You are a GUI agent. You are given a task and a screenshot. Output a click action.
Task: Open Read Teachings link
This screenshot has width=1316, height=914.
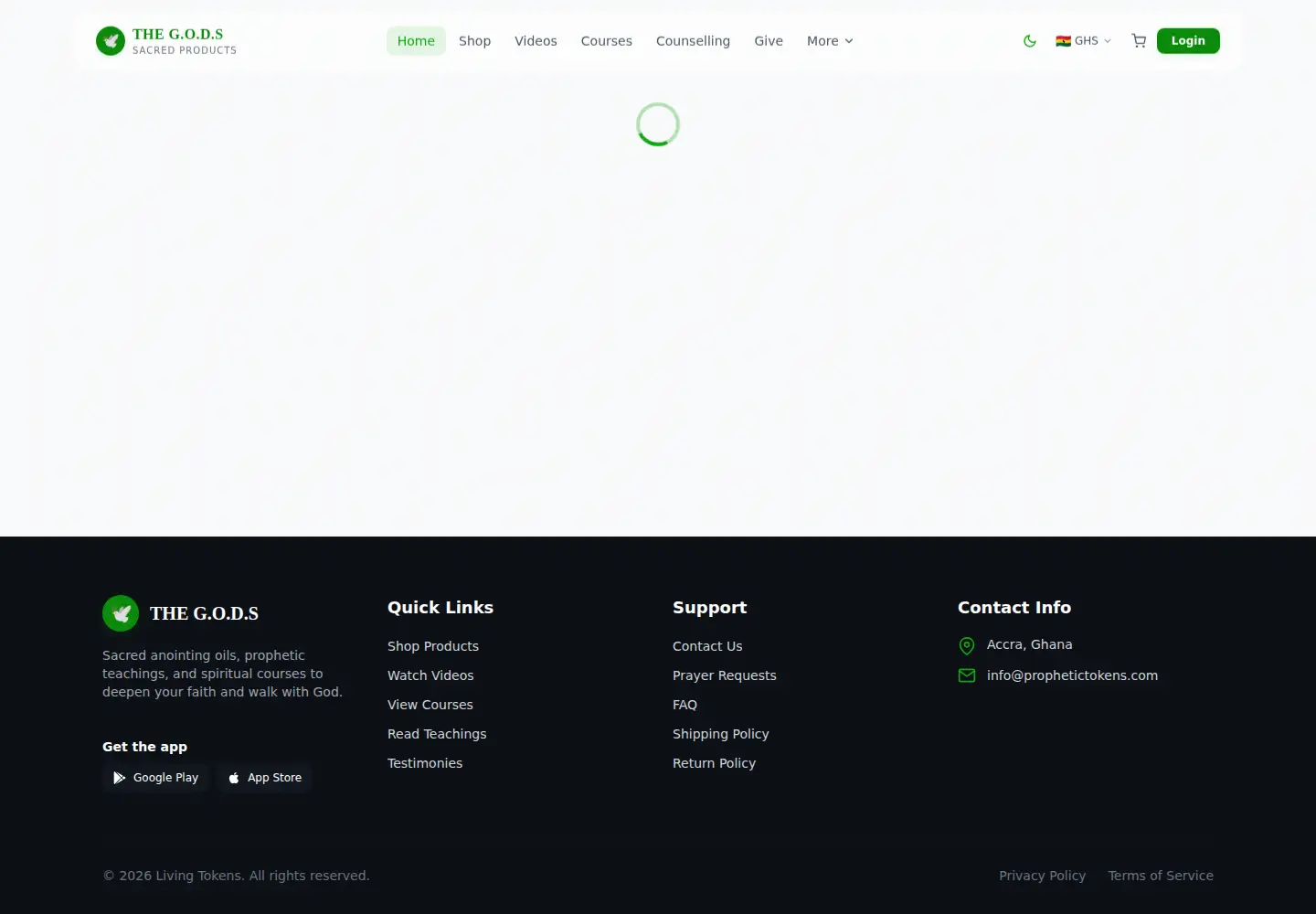coord(437,734)
